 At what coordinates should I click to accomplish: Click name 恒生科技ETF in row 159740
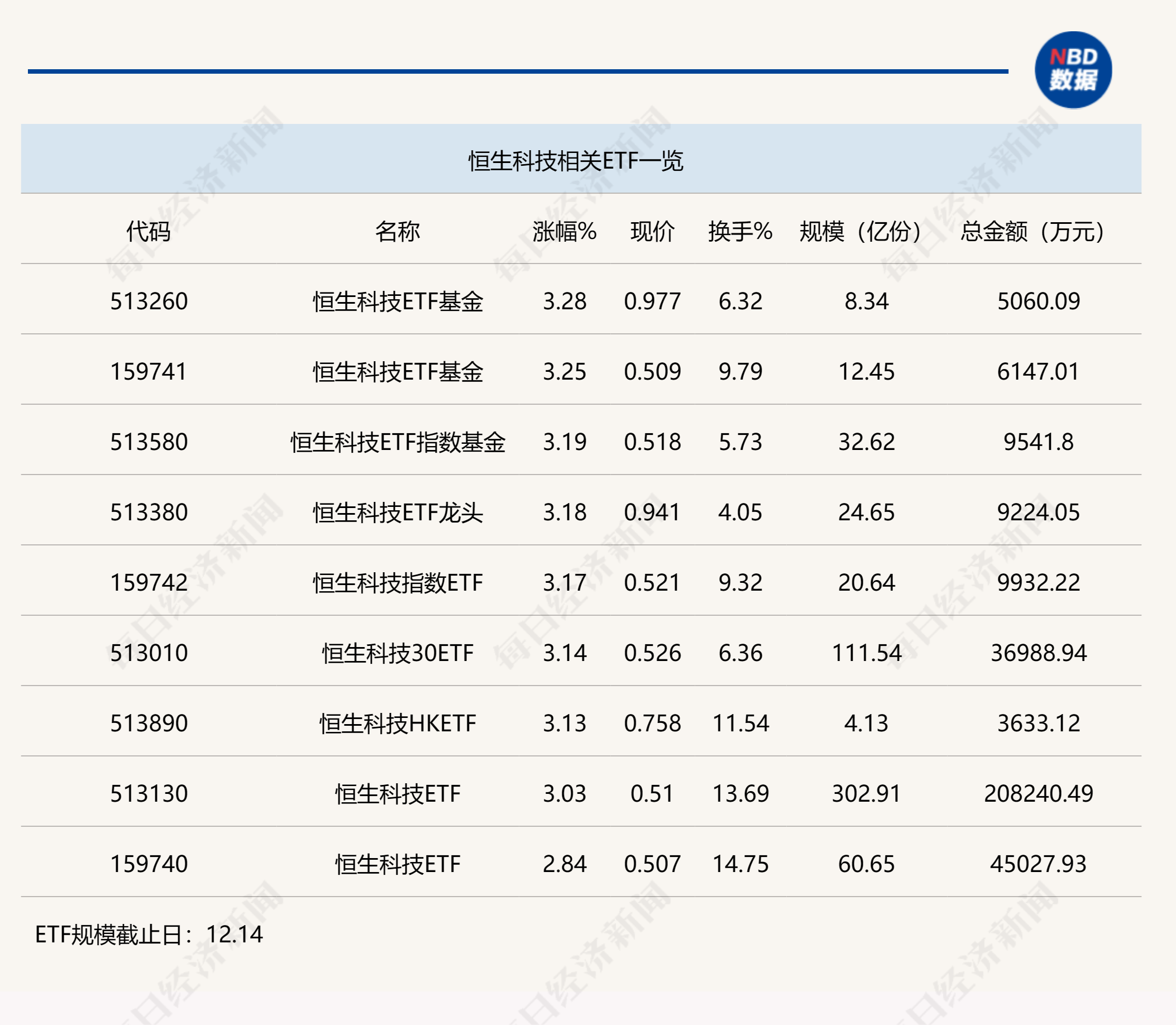[398, 864]
